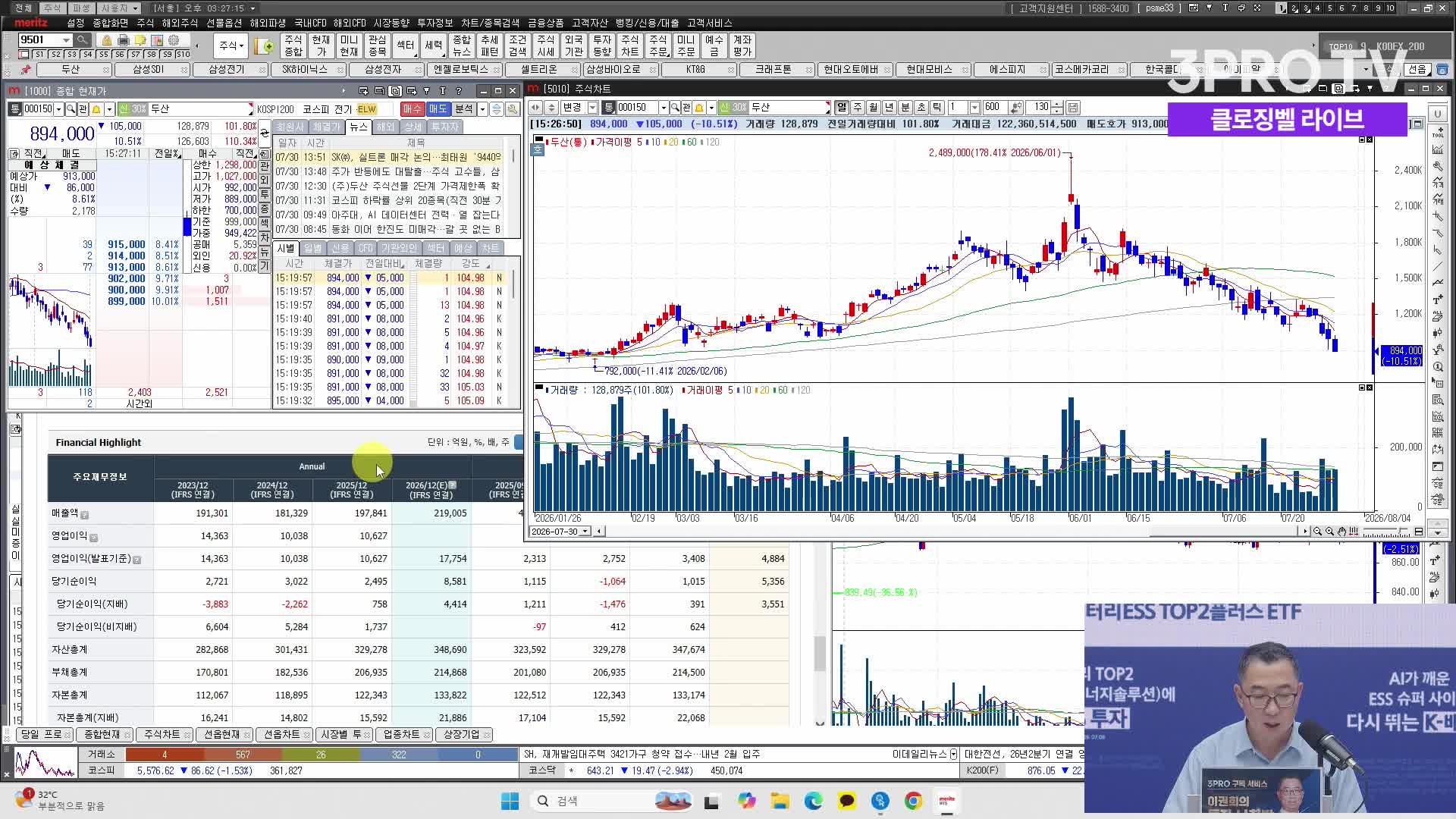Click the printer icon in the main toolbar

[x=123, y=40]
